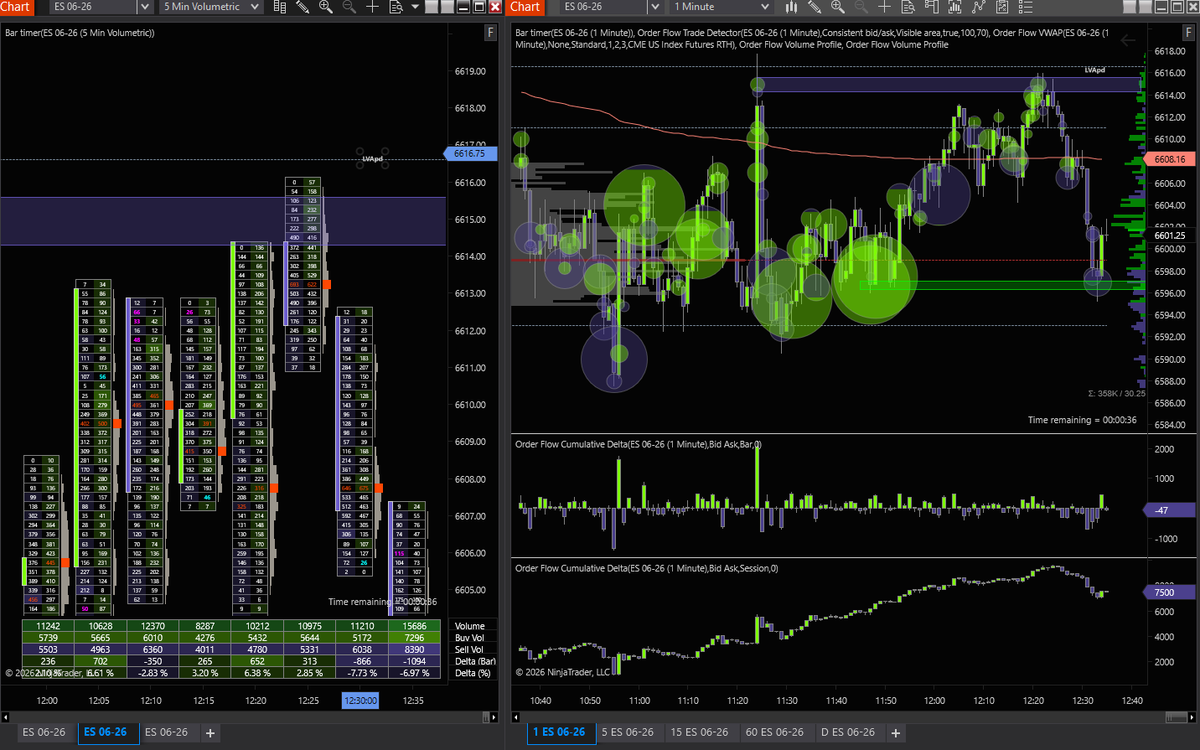Click left arrow of left chart scrollbar

pyautogui.click(x=5, y=716)
